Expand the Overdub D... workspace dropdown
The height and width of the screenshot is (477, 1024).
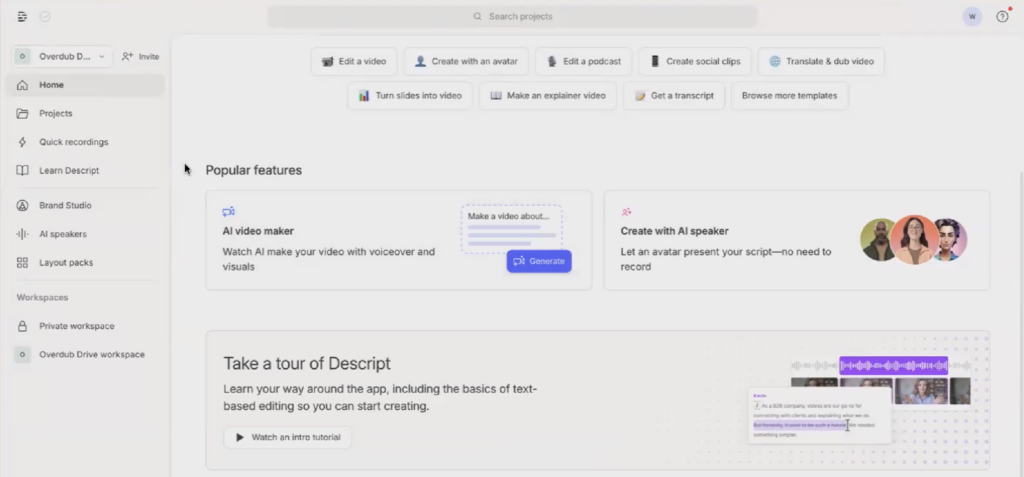(61, 56)
